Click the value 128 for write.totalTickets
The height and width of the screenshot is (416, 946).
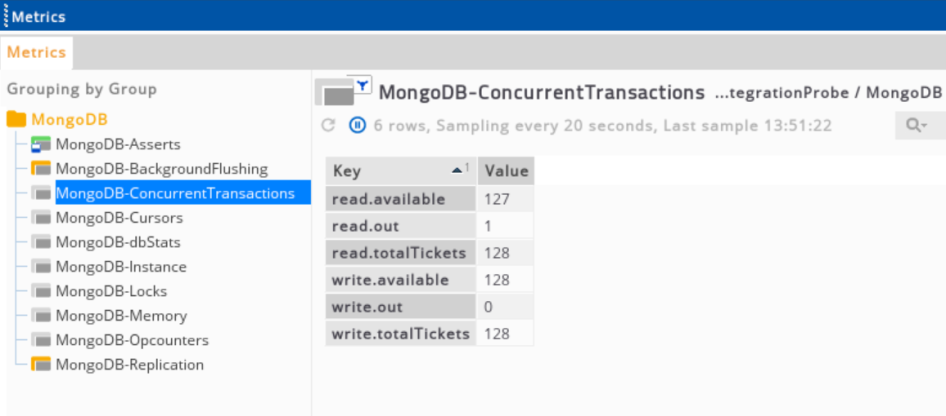pyautogui.click(x=506, y=333)
